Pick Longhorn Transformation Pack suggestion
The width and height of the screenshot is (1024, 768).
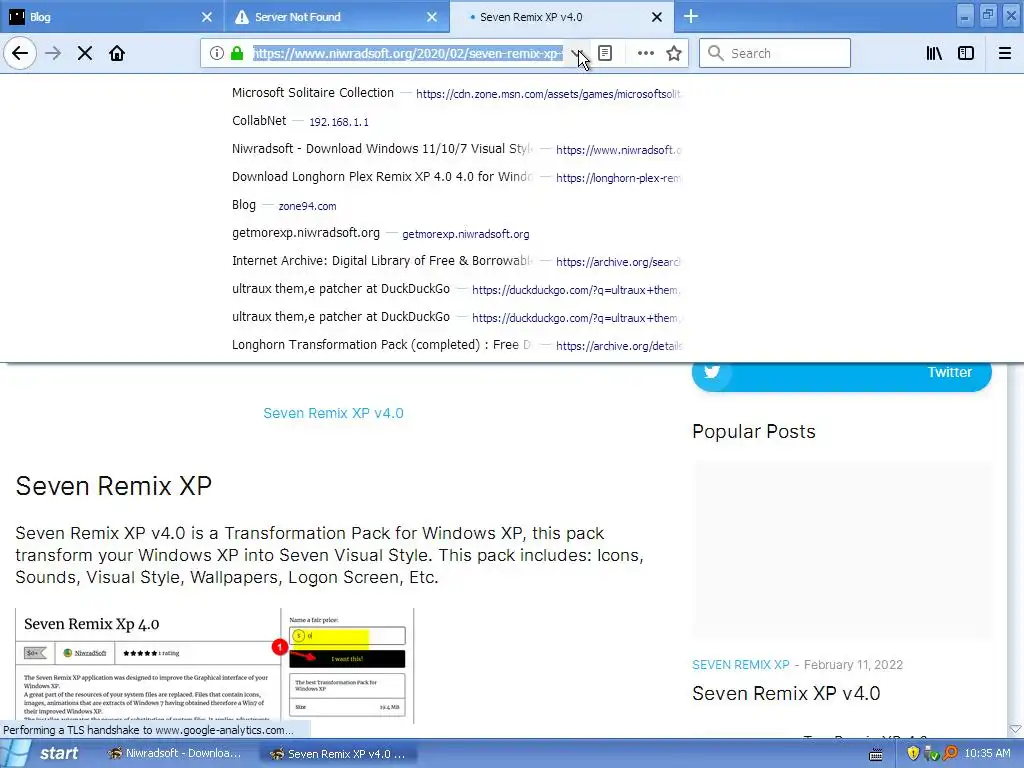456,345
